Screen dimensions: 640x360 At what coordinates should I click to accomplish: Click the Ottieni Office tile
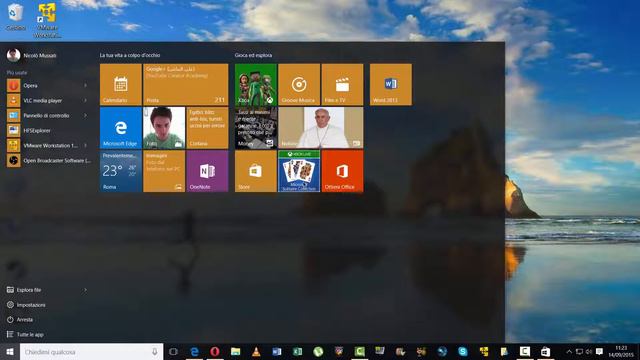(342, 171)
